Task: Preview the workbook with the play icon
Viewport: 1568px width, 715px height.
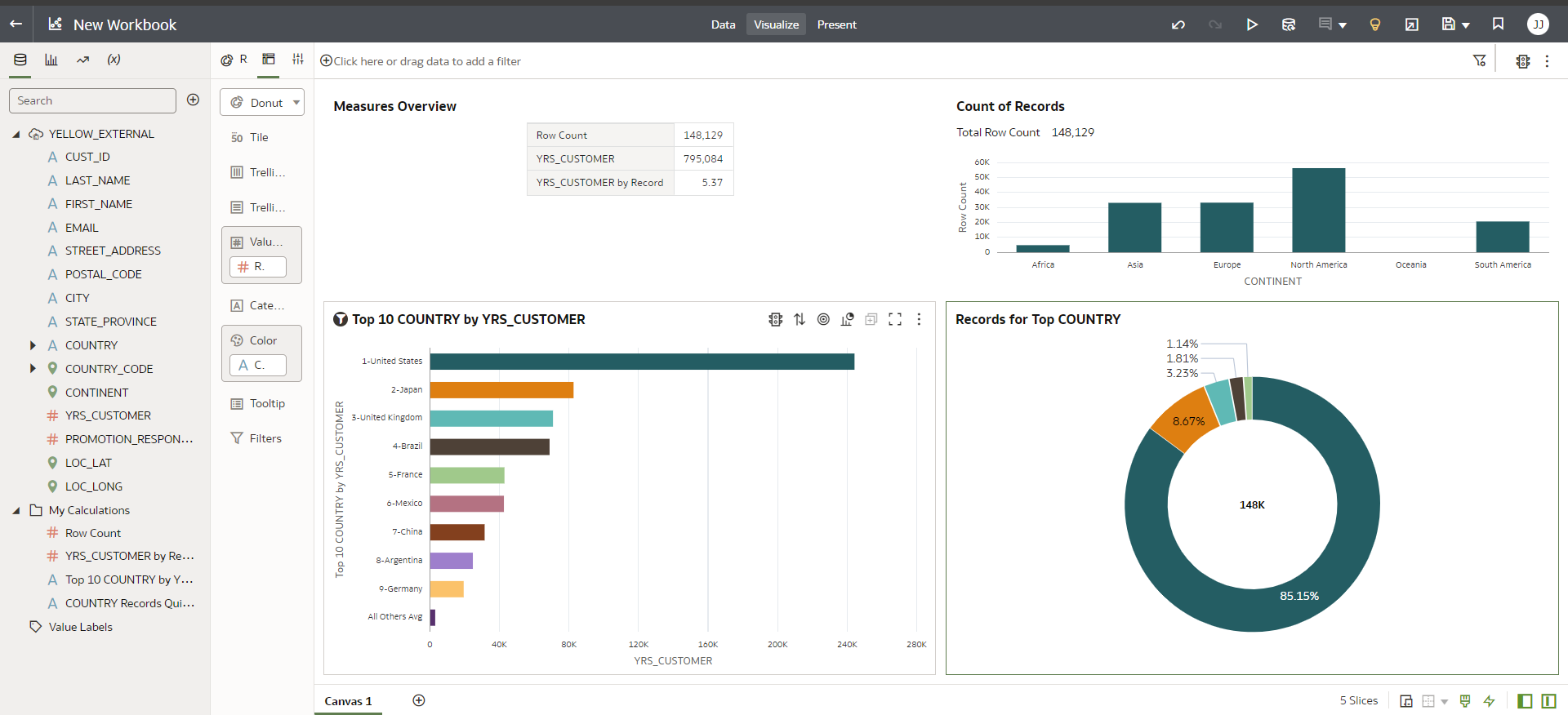Action: [1252, 24]
